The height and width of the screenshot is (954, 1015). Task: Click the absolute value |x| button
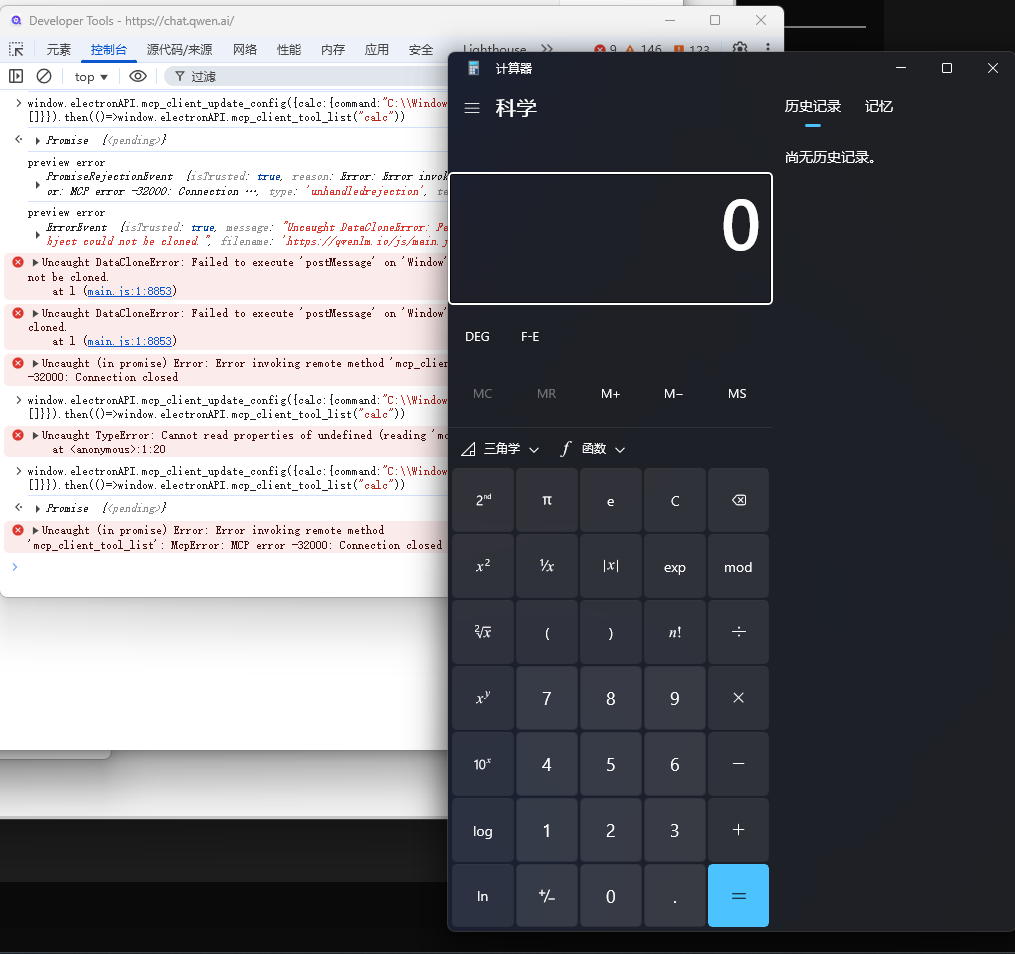(x=610, y=566)
